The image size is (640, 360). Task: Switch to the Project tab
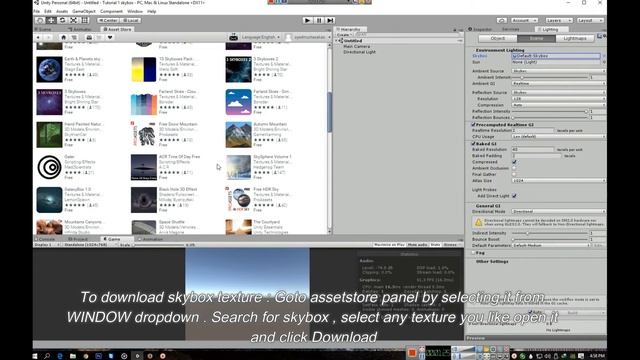(x=78, y=239)
